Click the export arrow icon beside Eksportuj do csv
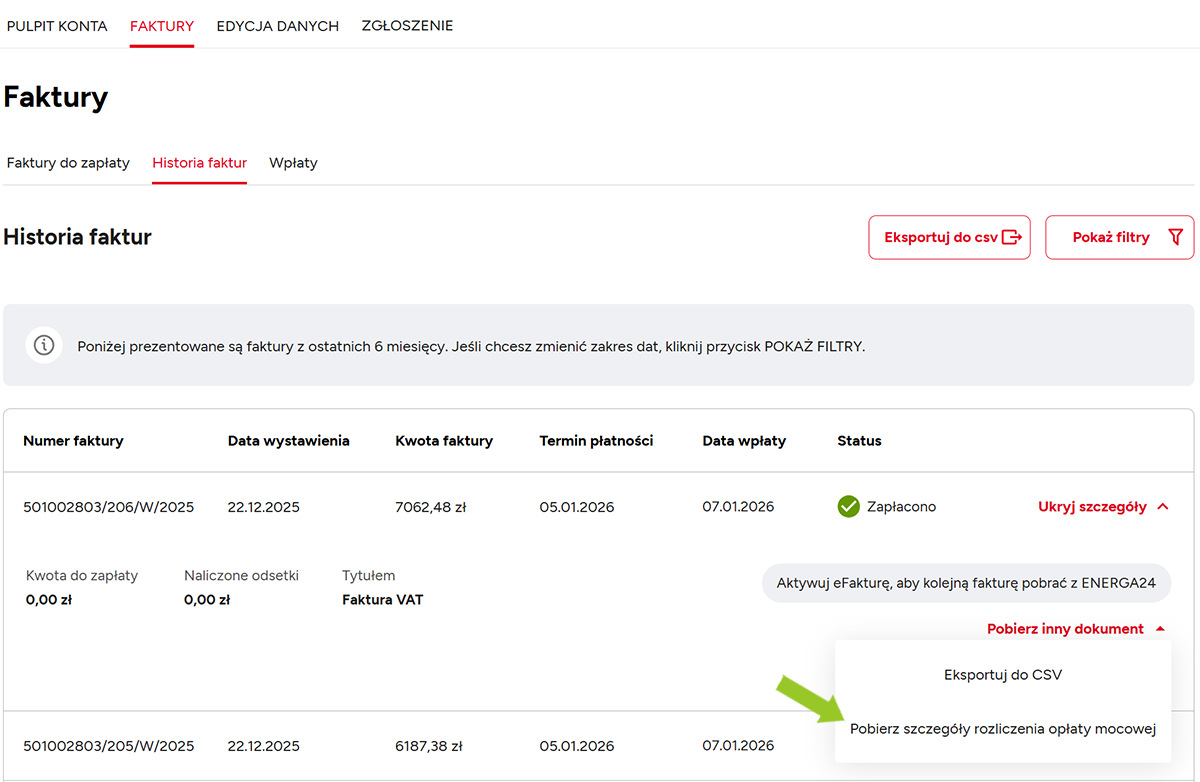Image resolution: width=1200 pixels, height=782 pixels. coord(1011,237)
